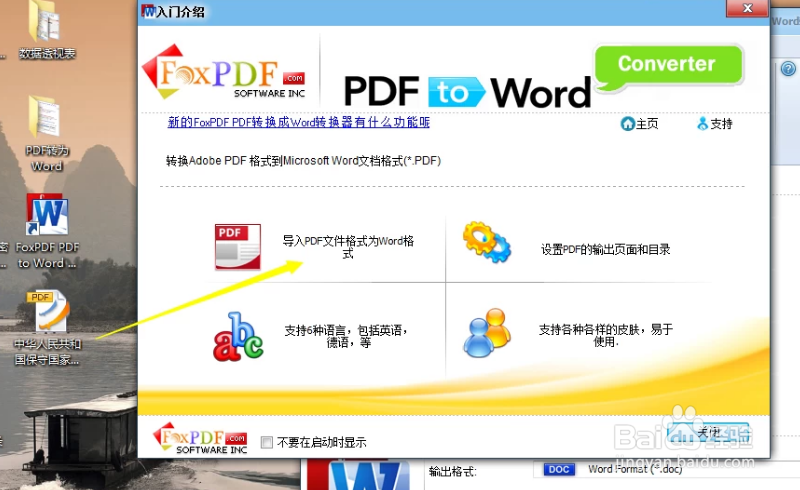Click the blue DOC format badge
Viewport: 800px width, 490px height.
(559, 469)
